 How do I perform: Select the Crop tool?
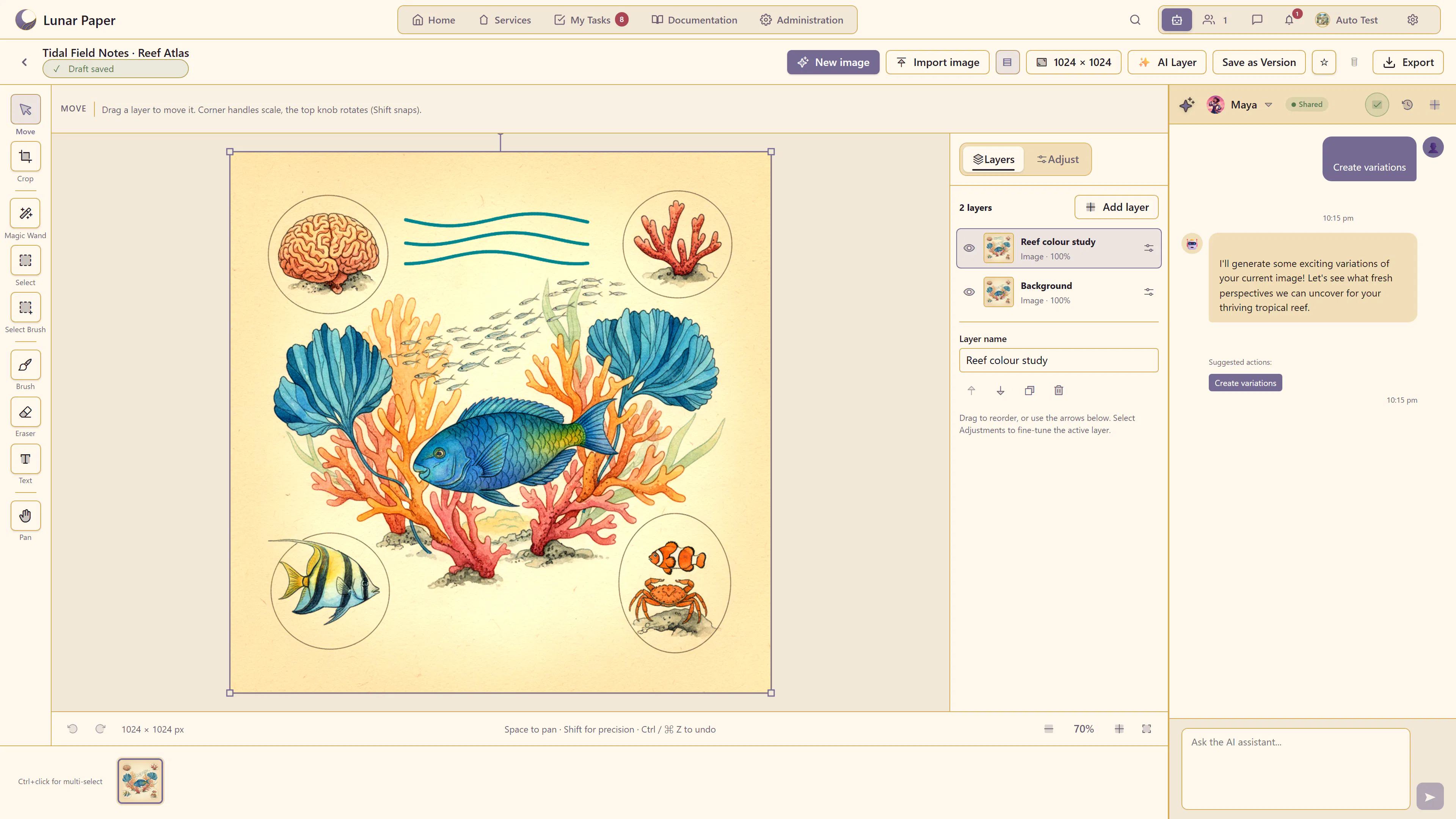point(25,156)
